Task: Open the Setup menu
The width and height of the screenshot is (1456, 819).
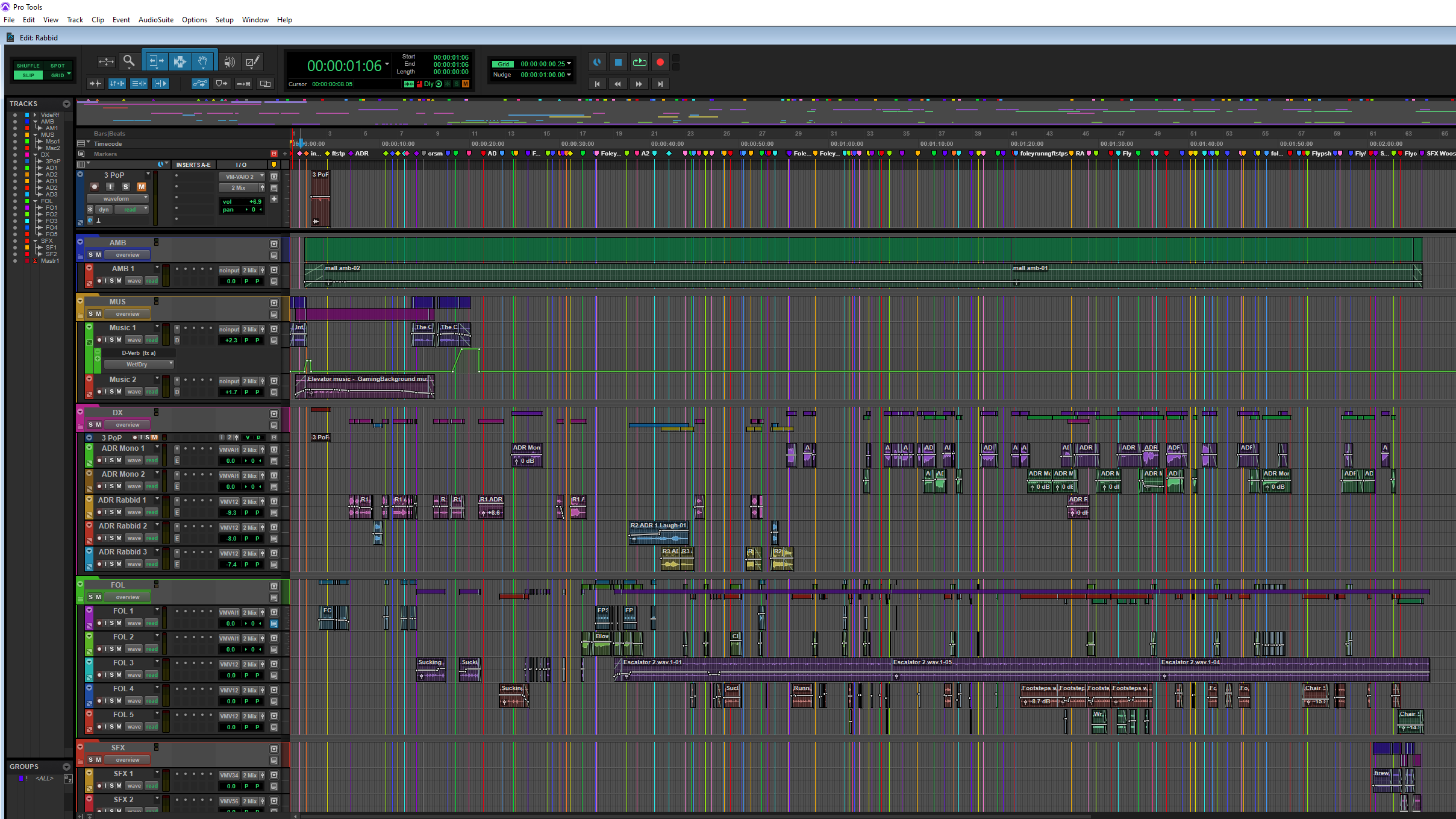Action: pyautogui.click(x=224, y=20)
